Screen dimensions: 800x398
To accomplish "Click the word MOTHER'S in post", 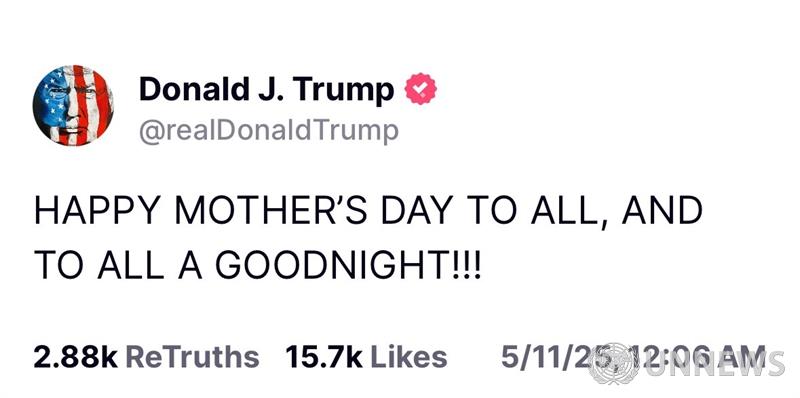I will point(271,210).
